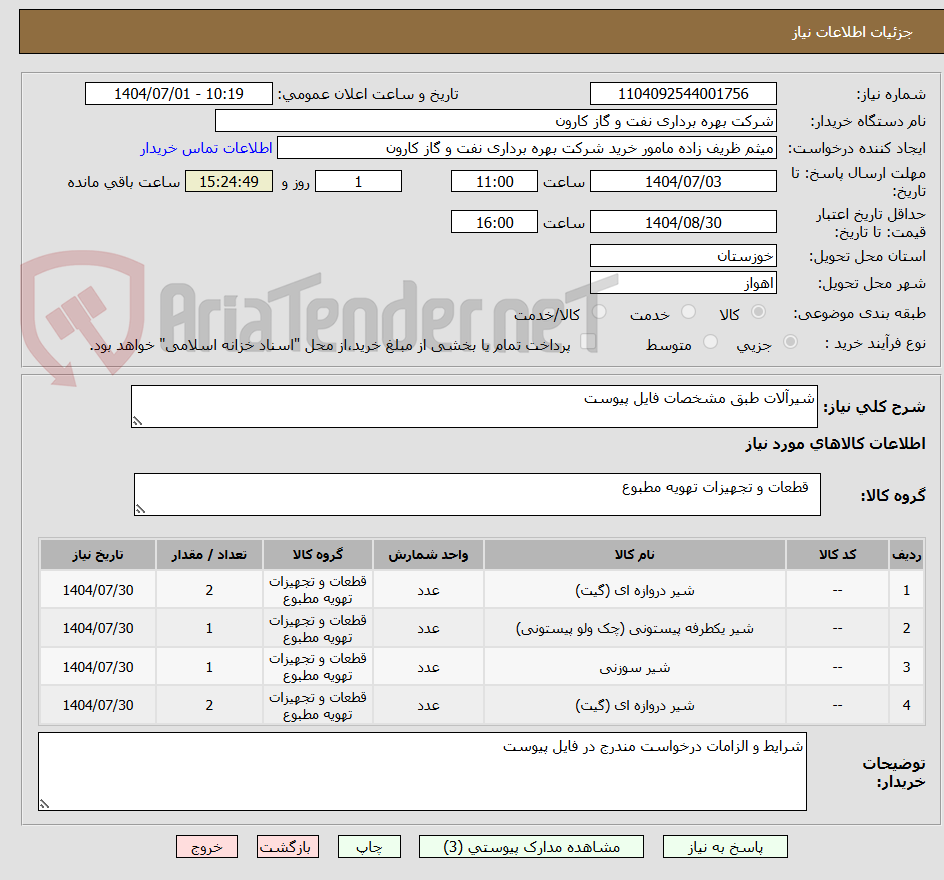Select متوسط purchase process type
The image size is (944, 880).
[x=710, y=341]
